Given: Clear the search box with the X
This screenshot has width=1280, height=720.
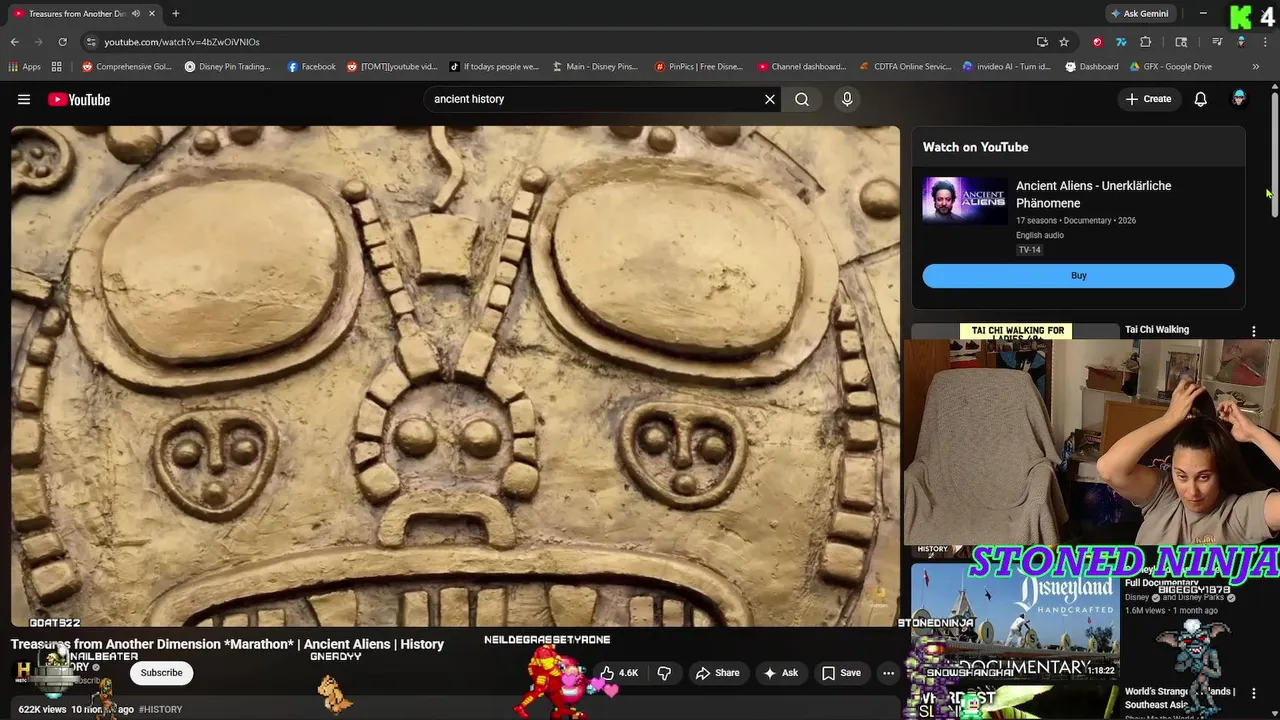Looking at the screenshot, I should coord(770,99).
